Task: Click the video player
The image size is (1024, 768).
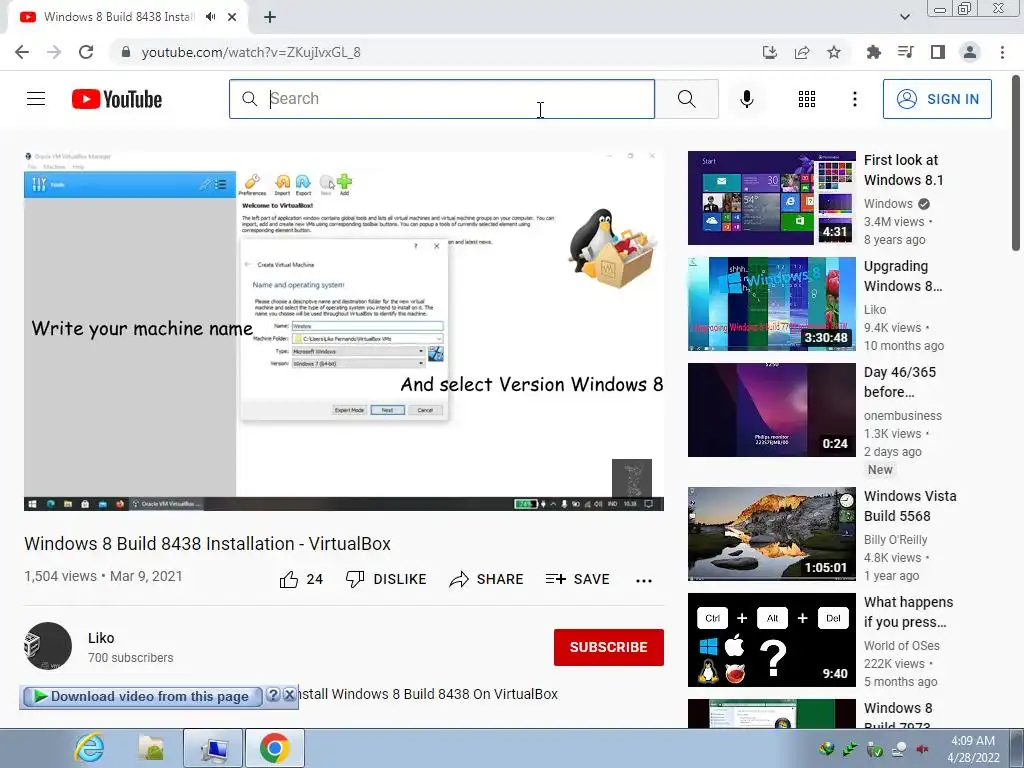Action: click(344, 330)
